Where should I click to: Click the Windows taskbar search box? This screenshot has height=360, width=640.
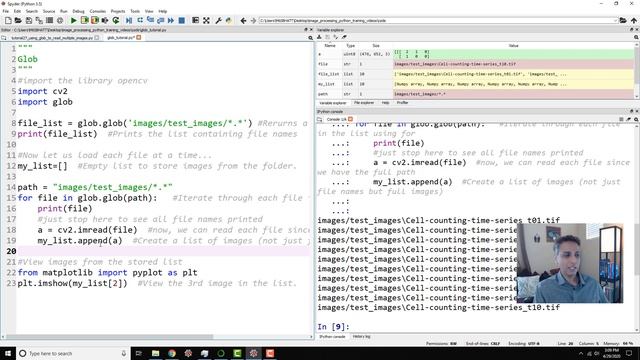[73, 353]
